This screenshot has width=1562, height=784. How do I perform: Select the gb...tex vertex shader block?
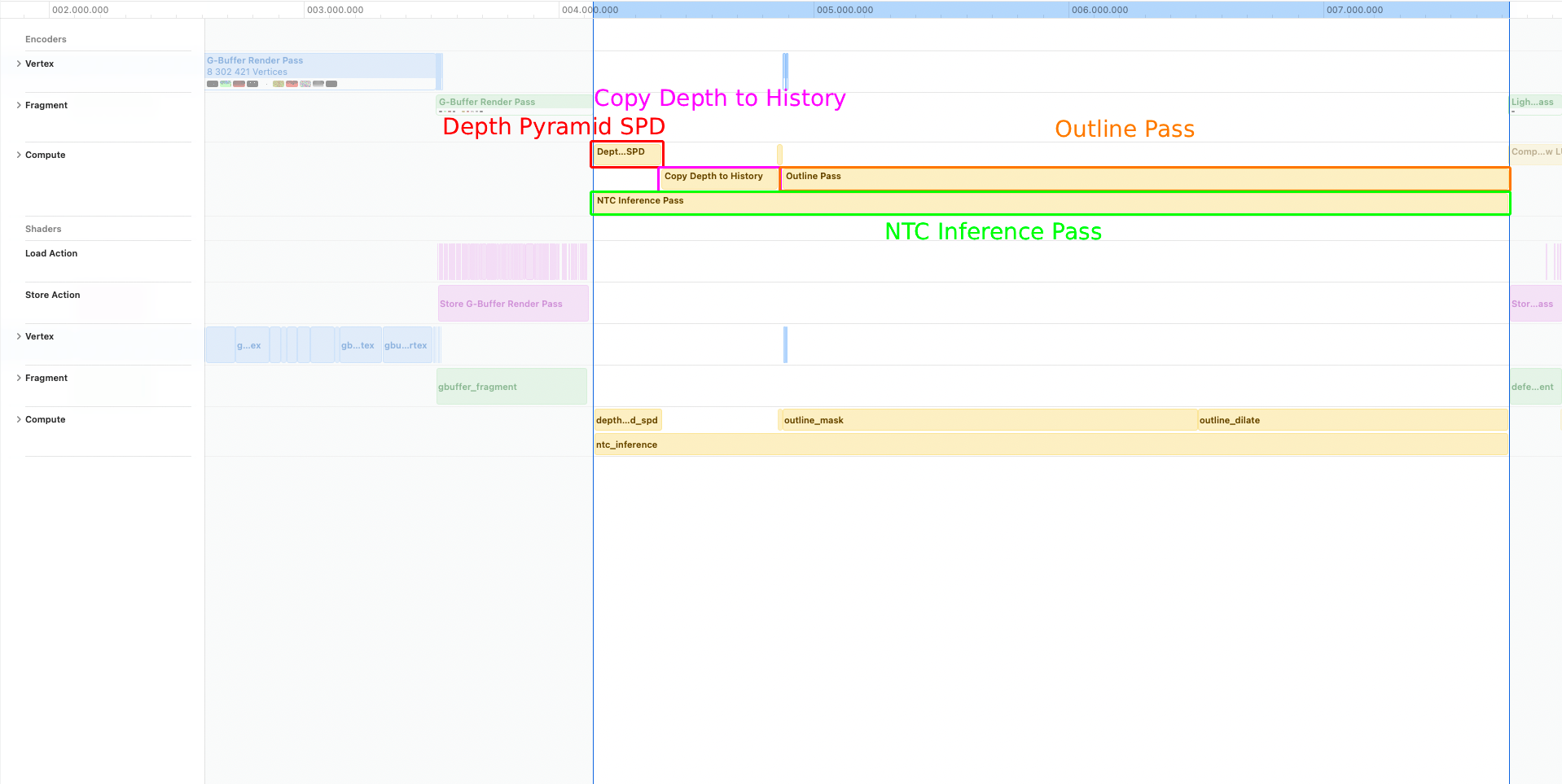pyautogui.click(x=359, y=345)
